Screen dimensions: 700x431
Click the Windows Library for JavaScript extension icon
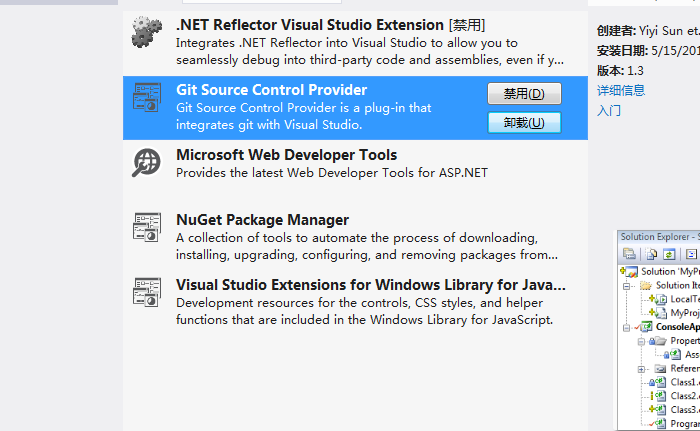pos(146,292)
